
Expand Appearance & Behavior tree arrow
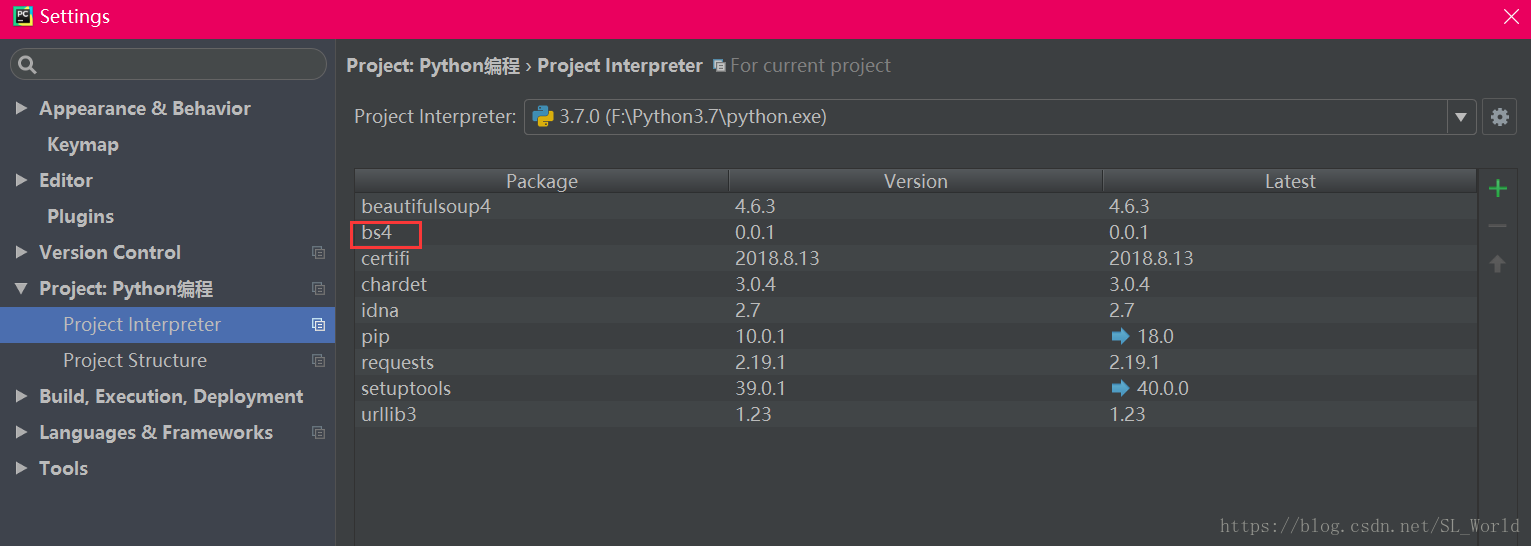click(21, 108)
